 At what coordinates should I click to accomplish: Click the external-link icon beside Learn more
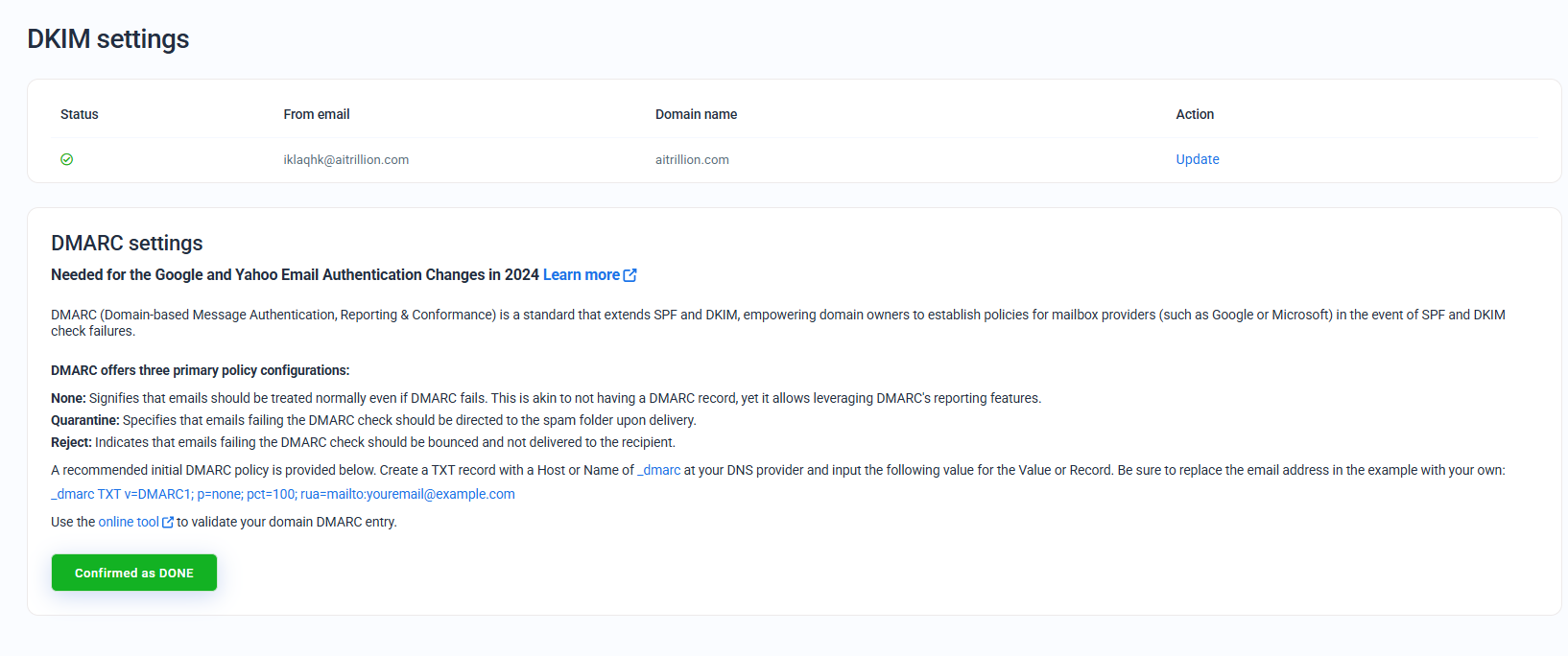tap(630, 275)
